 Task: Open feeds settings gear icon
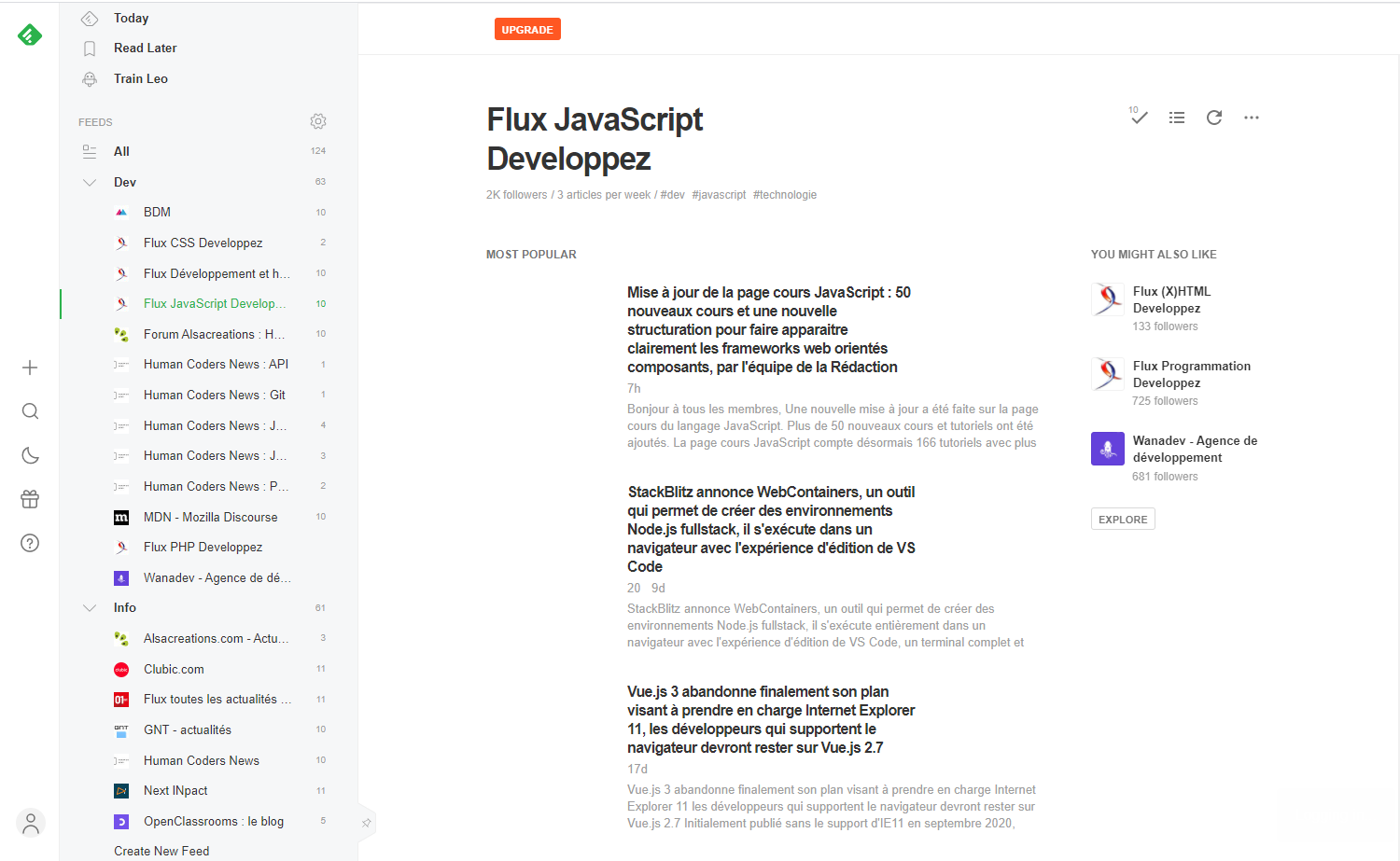click(318, 121)
